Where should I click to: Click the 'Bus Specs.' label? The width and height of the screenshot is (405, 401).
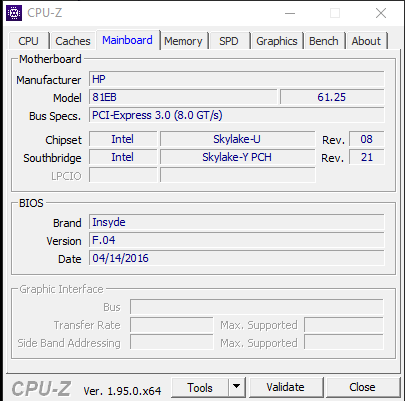(55, 116)
